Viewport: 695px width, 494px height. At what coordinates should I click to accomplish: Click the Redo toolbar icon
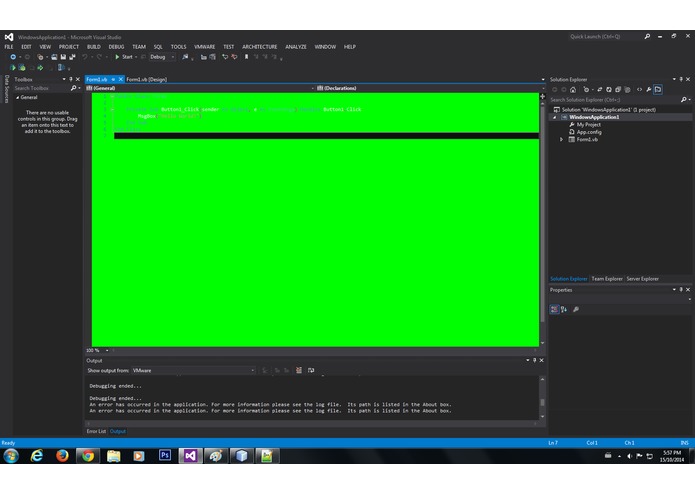pos(99,57)
